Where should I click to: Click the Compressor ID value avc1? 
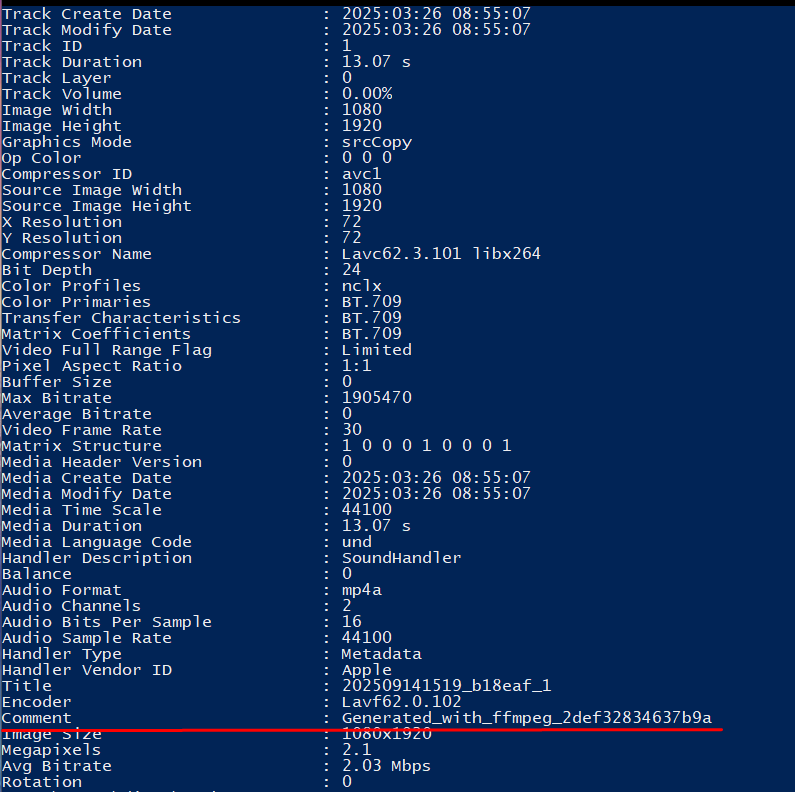pyautogui.click(x=362, y=174)
